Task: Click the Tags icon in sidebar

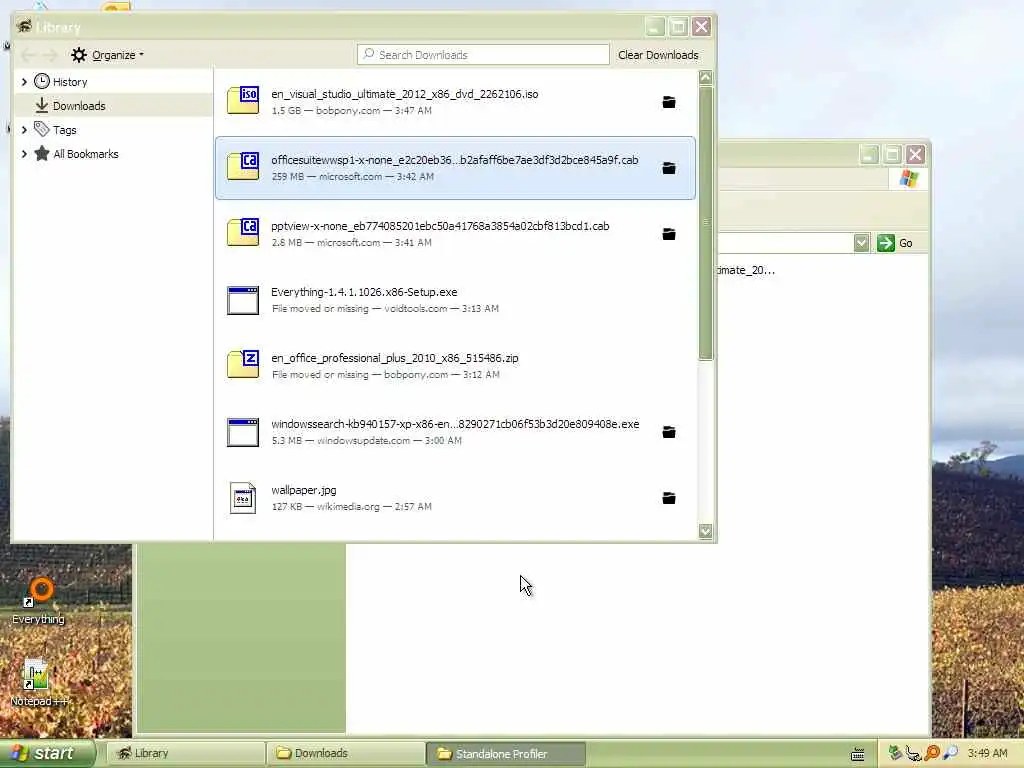Action: [x=42, y=129]
